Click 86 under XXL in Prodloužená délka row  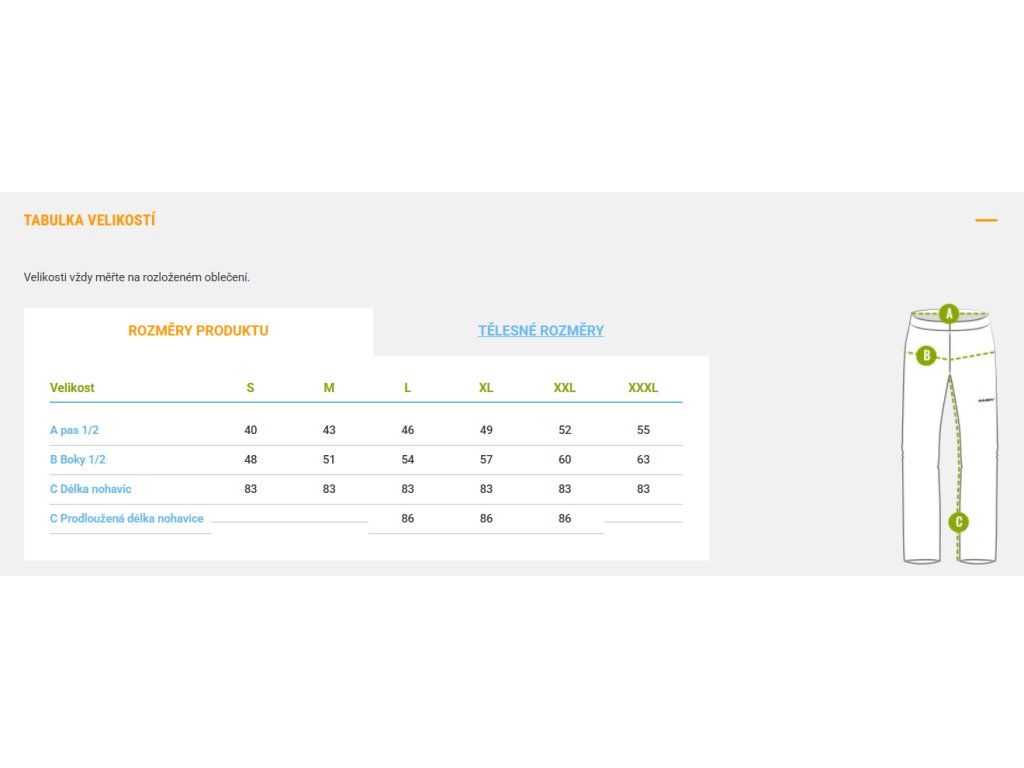click(565, 519)
